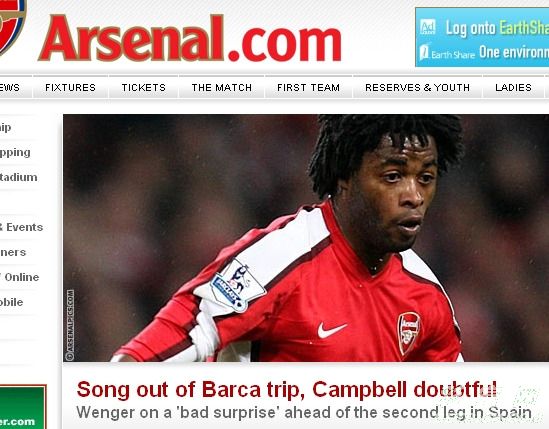Open 'Song out of Barca trip' headline
549x429 pixels.
pyautogui.click(x=286, y=389)
